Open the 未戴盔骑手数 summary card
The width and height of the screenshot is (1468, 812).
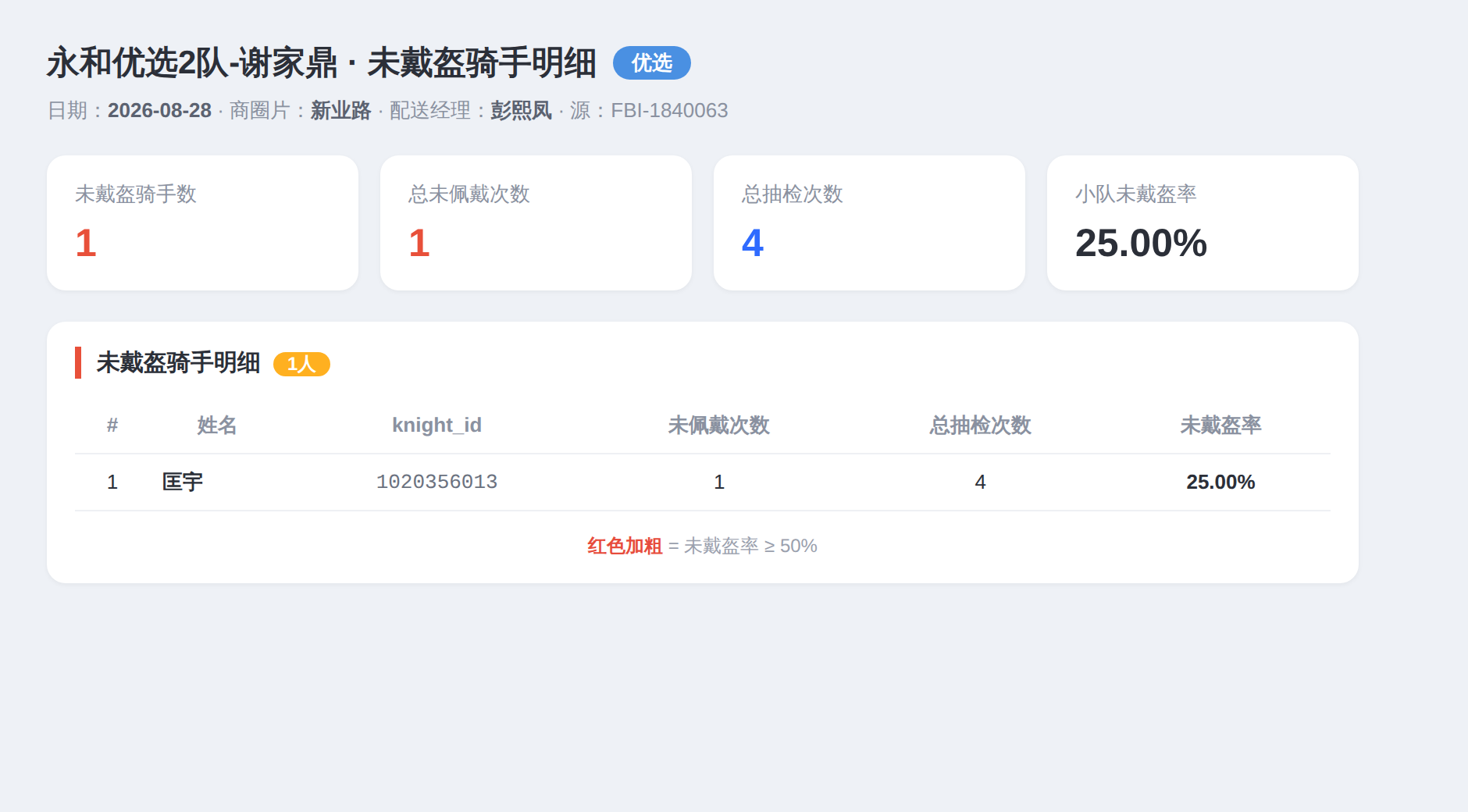(x=202, y=223)
